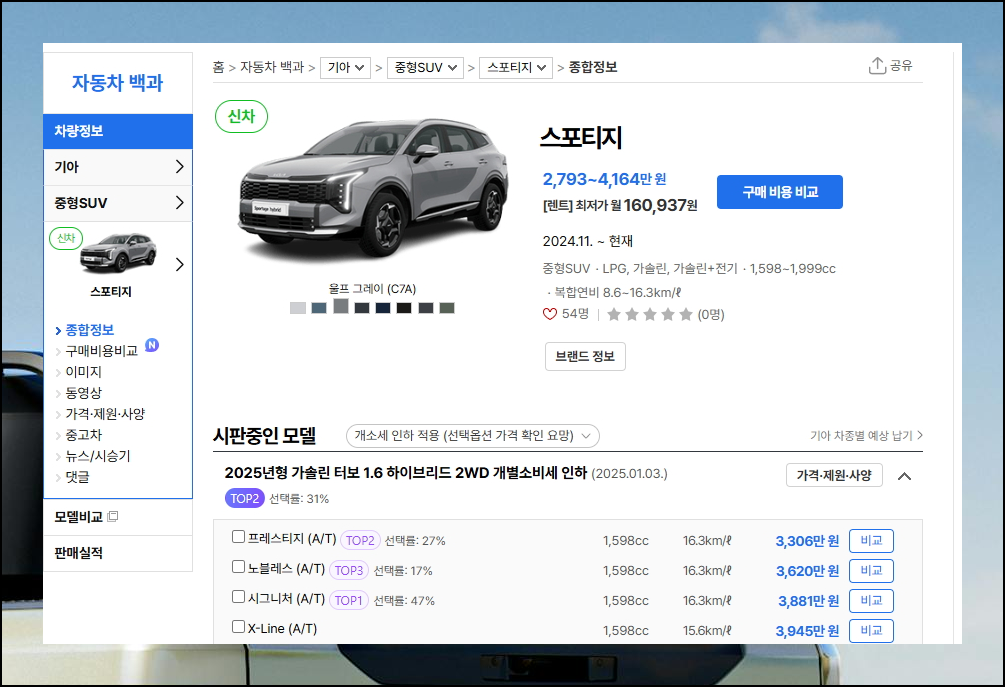Click the 구매 비용 비교 button
This screenshot has width=1005, height=687.
coord(780,192)
